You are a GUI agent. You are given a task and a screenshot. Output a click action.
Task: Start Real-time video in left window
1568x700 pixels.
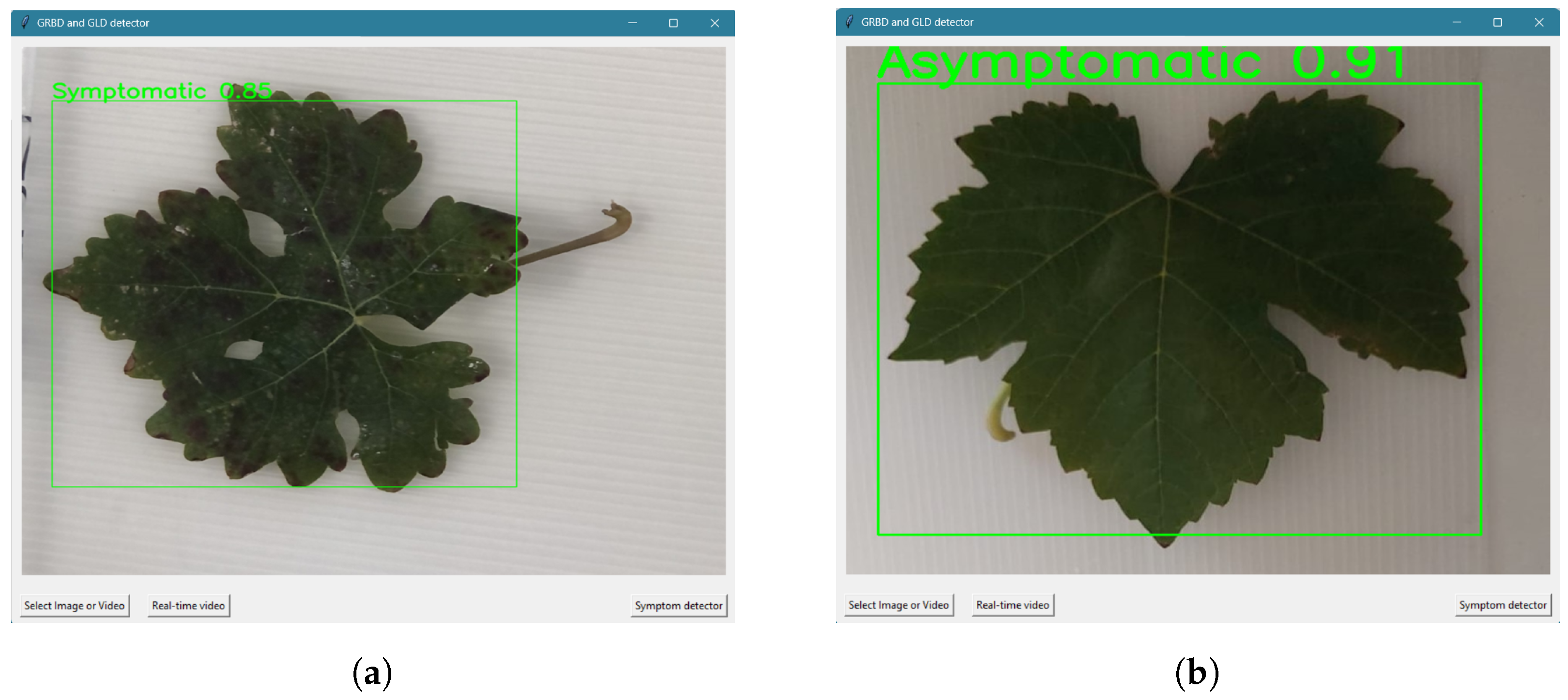pyautogui.click(x=189, y=606)
